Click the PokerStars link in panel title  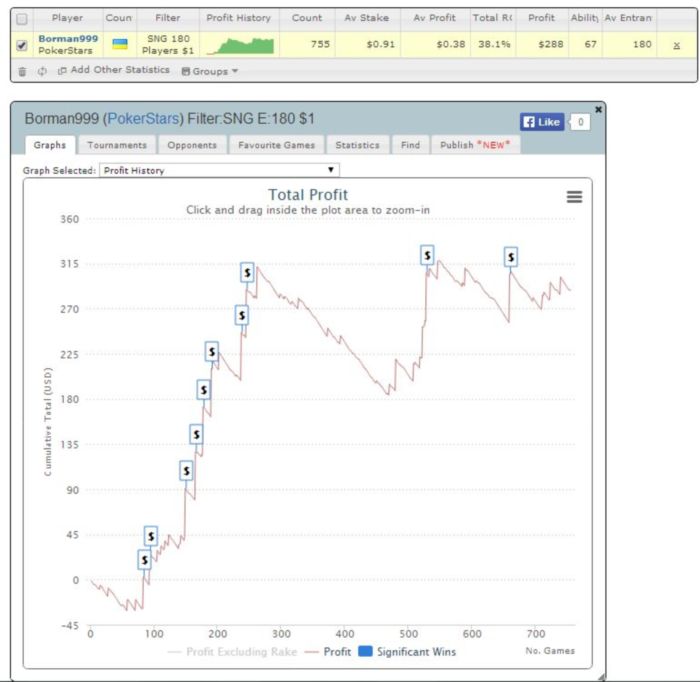143,119
